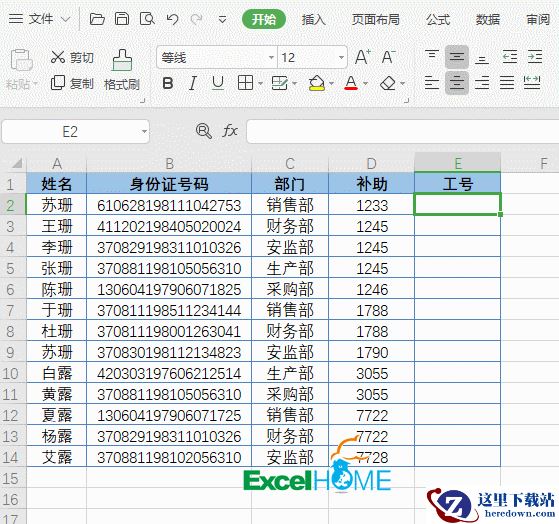The image size is (559, 524).
Task: Click the Print Preview icon
Action: click(147, 19)
